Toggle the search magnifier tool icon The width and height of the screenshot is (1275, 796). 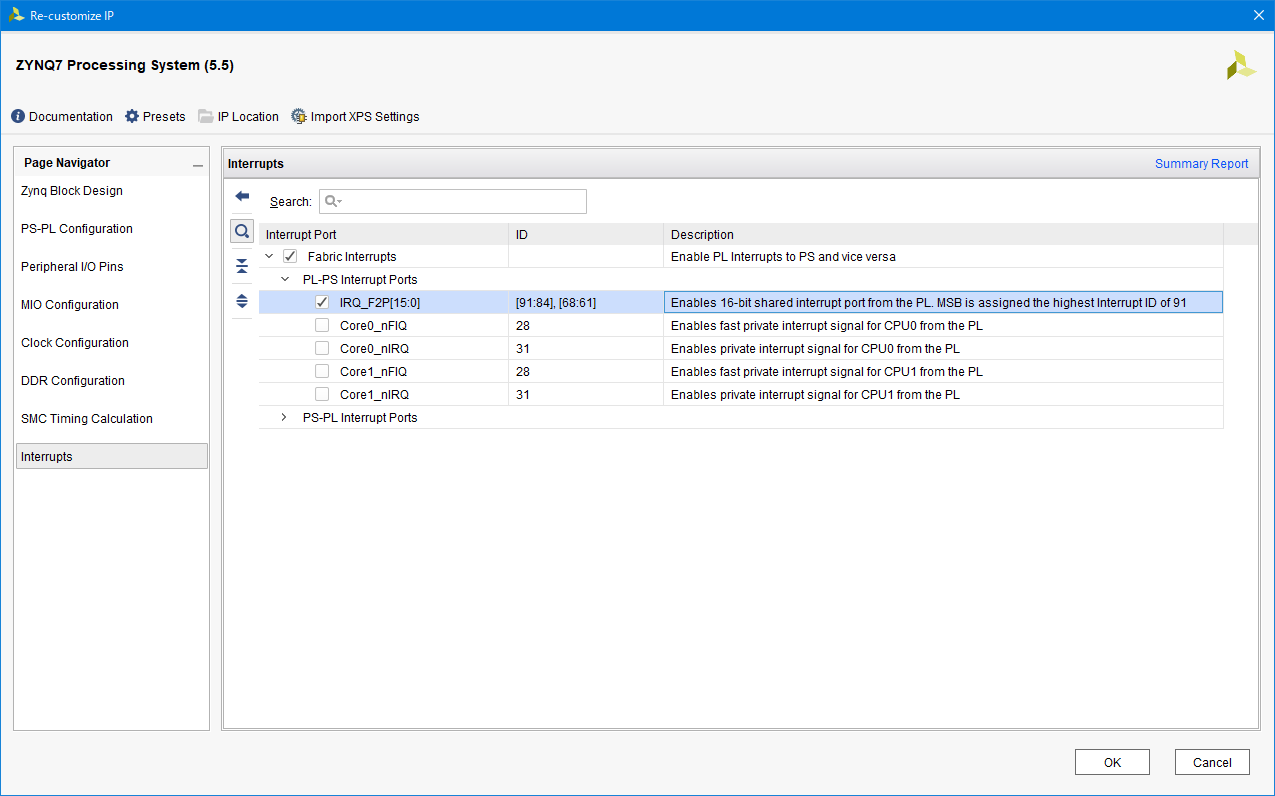tap(242, 231)
